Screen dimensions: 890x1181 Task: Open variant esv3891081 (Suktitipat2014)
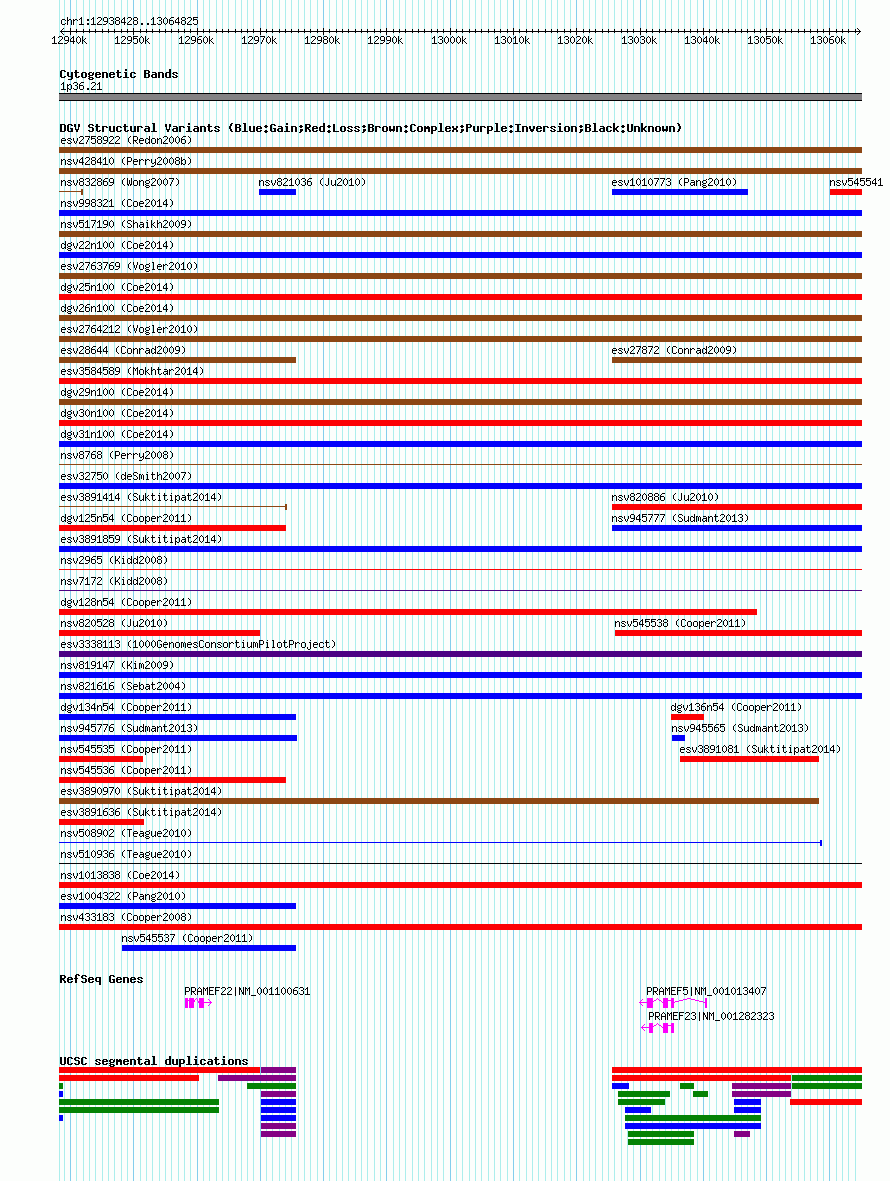click(x=760, y=751)
